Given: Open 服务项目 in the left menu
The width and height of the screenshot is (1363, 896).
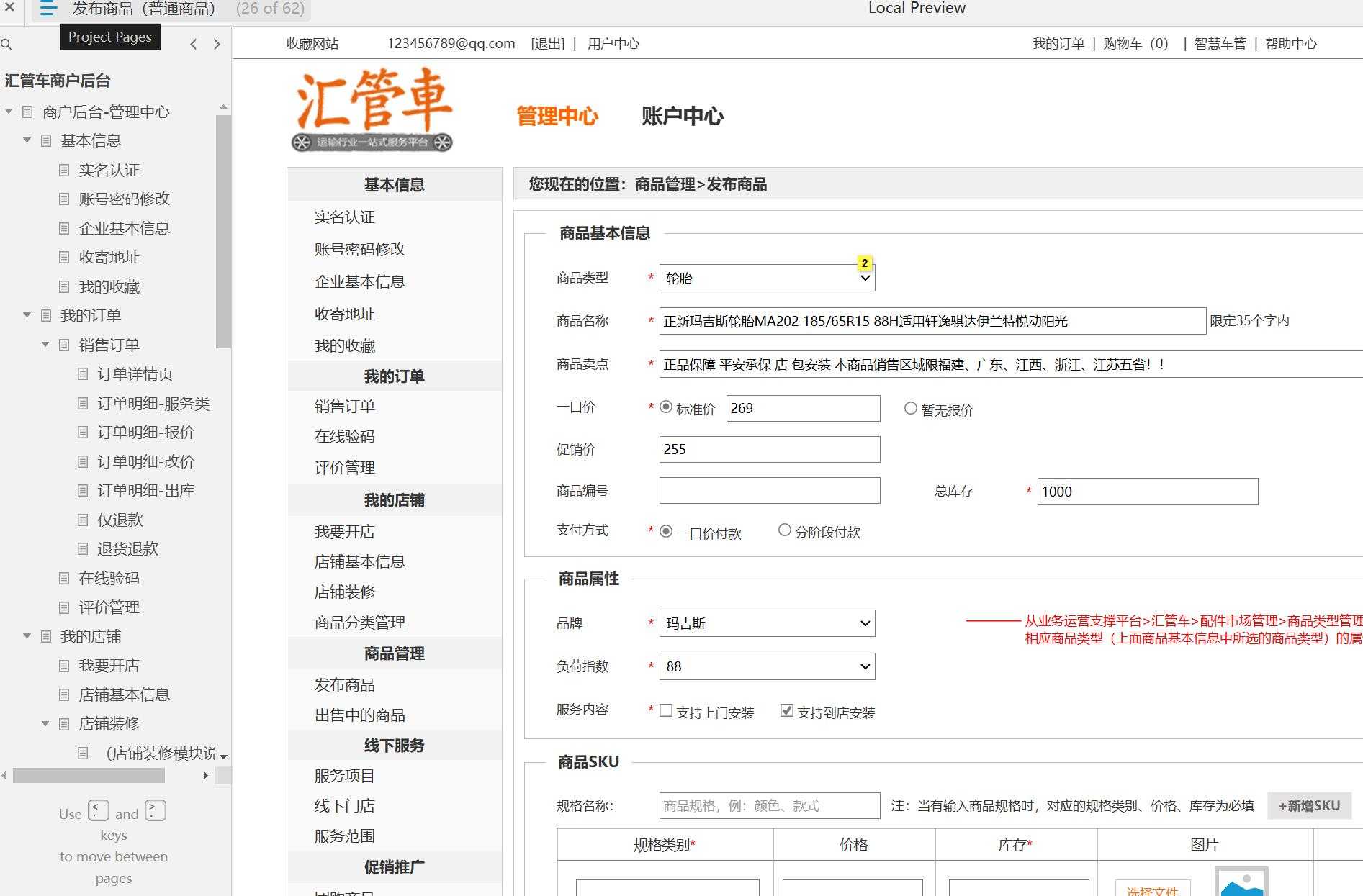Looking at the screenshot, I should pos(345,776).
